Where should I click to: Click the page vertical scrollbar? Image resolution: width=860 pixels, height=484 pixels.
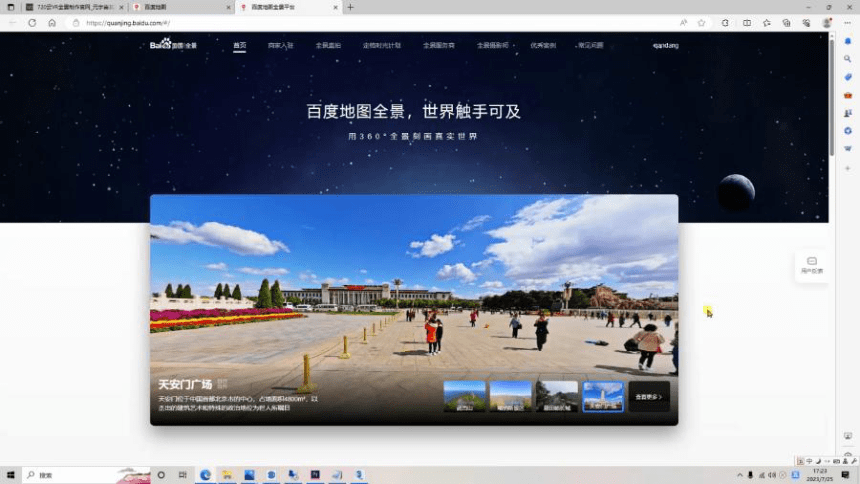[832, 96]
